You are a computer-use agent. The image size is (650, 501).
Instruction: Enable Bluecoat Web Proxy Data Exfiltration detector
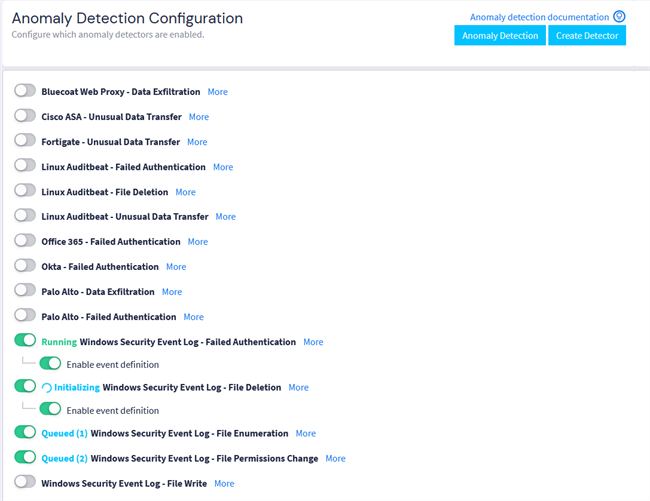pos(25,91)
